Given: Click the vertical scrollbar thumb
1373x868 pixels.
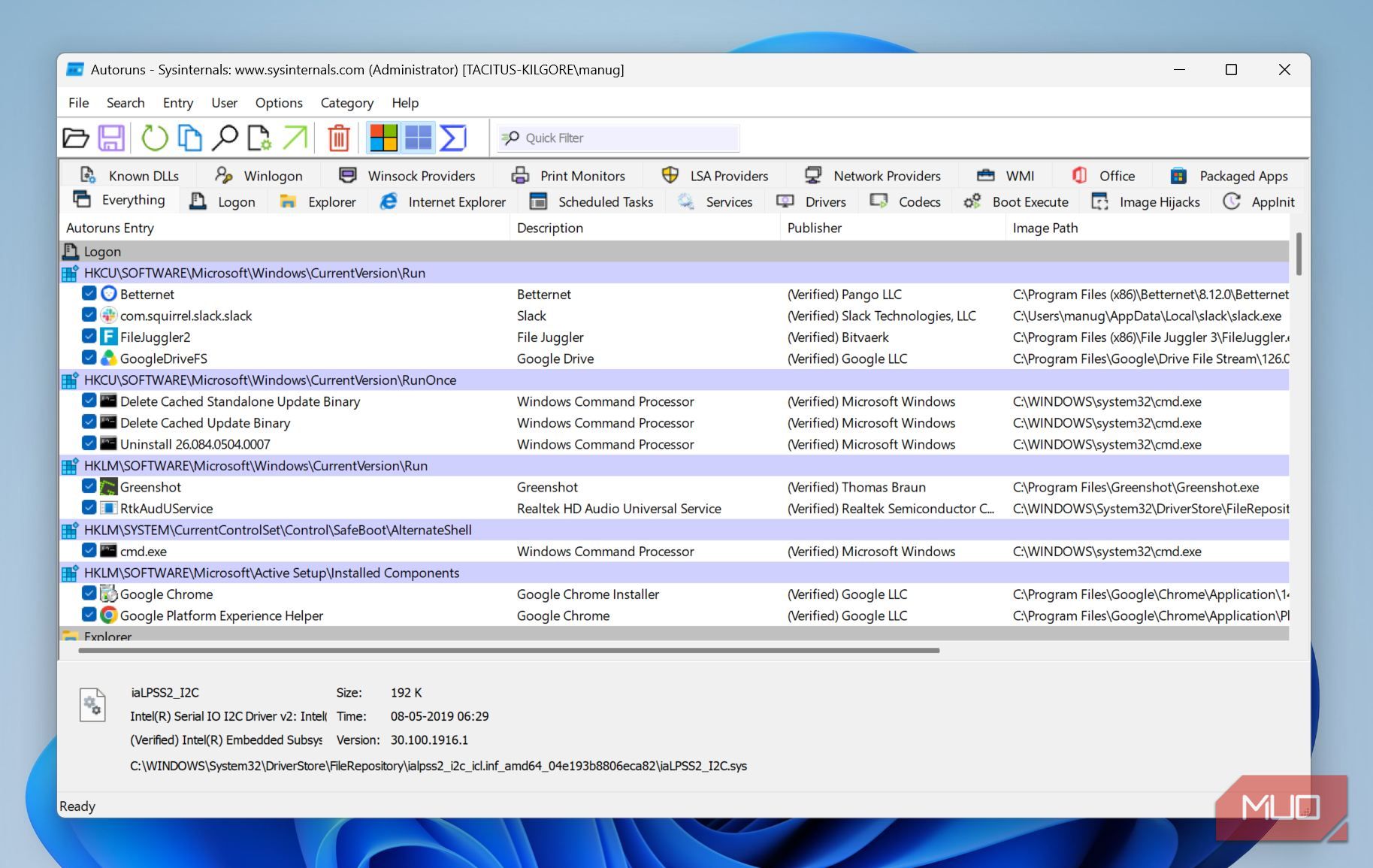Looking at the screenshot, I should coord(1299,254).
